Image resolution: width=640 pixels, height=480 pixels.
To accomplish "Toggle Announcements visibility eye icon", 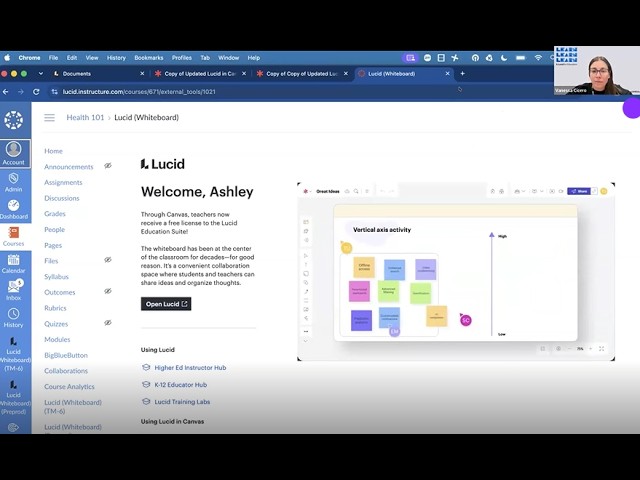I will click(x=108, y=166).
